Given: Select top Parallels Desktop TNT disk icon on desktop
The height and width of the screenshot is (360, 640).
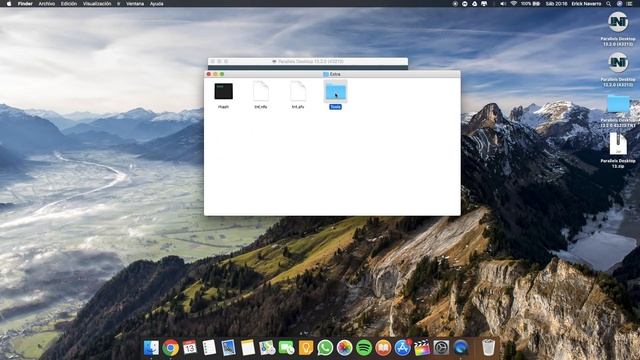Looking at the screenshot, I should pyautogui.click(x=618, y=22).
